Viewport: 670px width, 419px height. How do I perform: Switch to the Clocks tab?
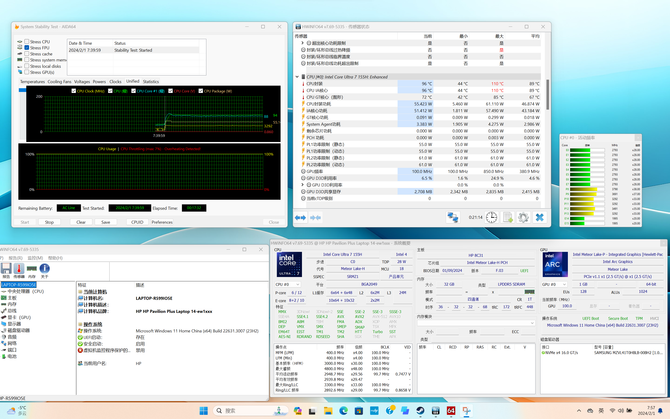pos(115,82)
